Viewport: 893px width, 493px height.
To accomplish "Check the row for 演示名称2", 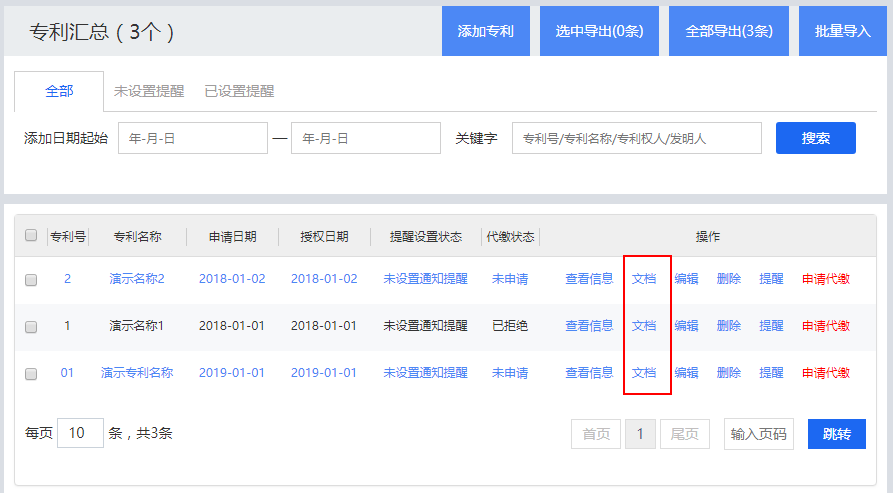I will 31,280.
